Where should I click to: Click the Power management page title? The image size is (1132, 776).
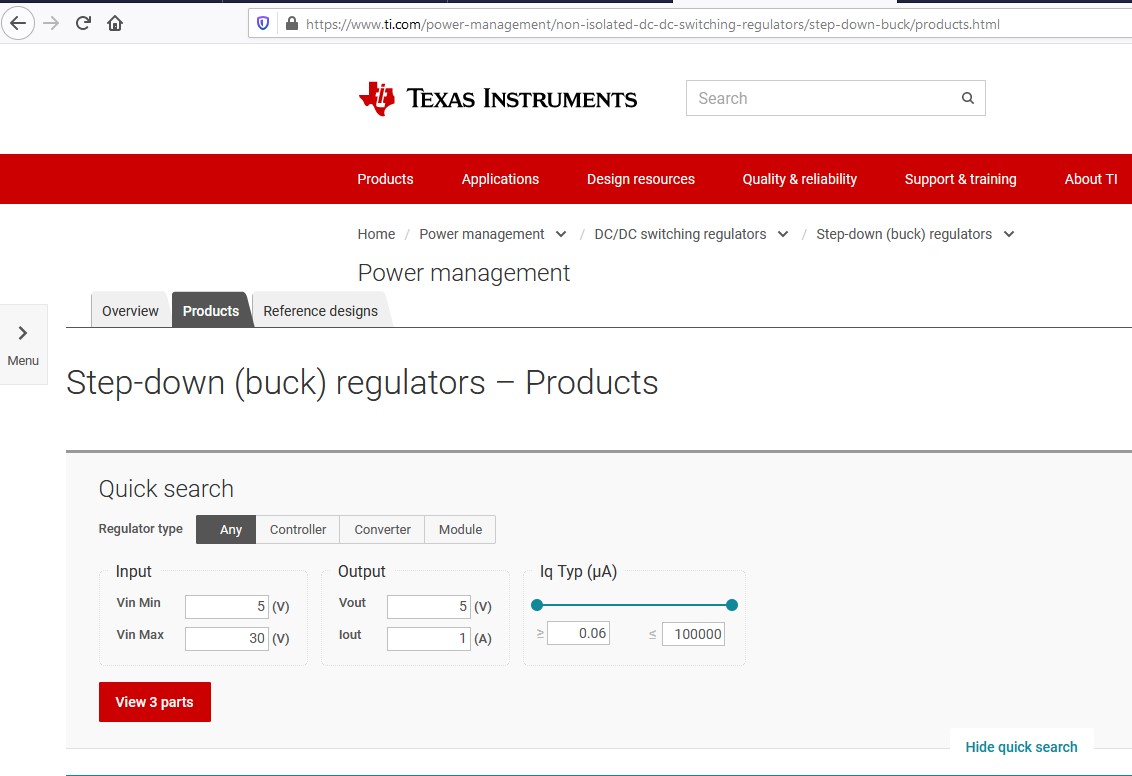463,273
